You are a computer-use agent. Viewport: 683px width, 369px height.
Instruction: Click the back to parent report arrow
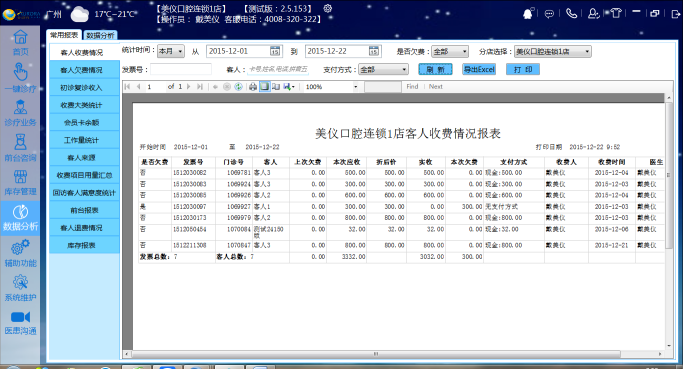pos(215,87)
